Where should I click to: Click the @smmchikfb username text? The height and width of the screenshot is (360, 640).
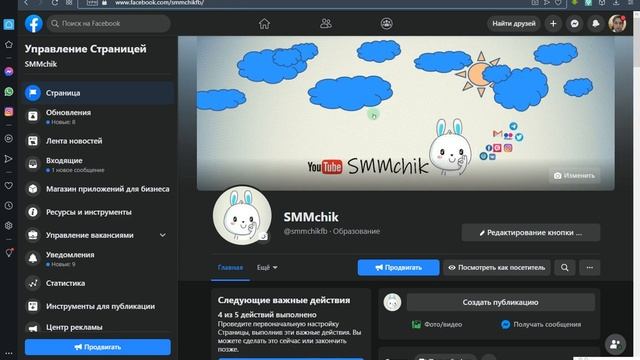(x=306, y=231)
